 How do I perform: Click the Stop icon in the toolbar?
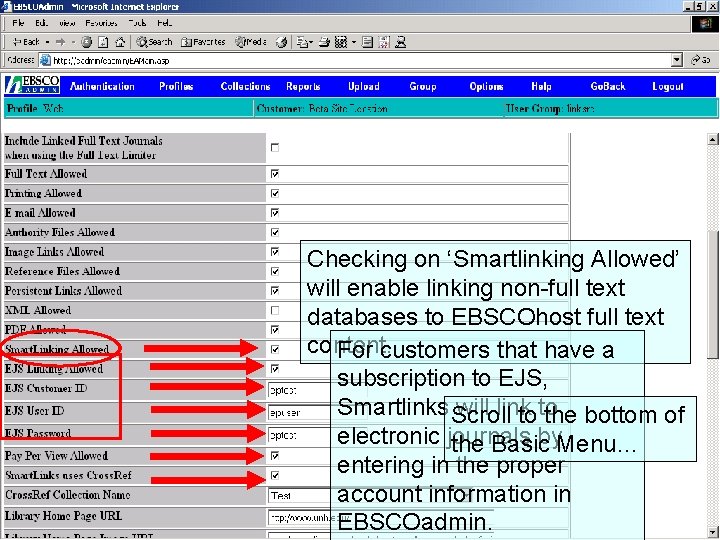click(x=86, y=42)
